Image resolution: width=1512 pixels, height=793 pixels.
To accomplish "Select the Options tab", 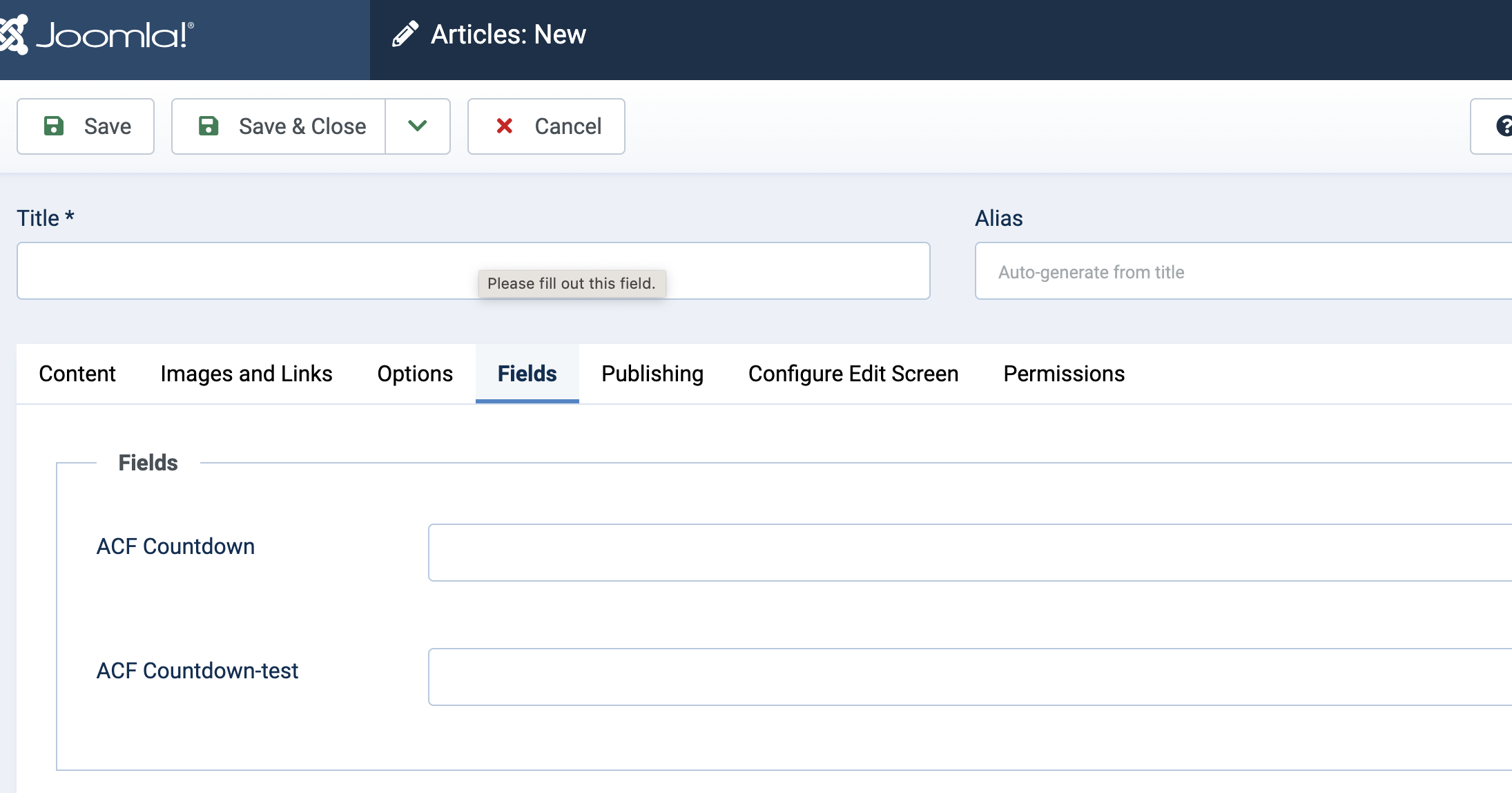I will (x=415, y=374).
